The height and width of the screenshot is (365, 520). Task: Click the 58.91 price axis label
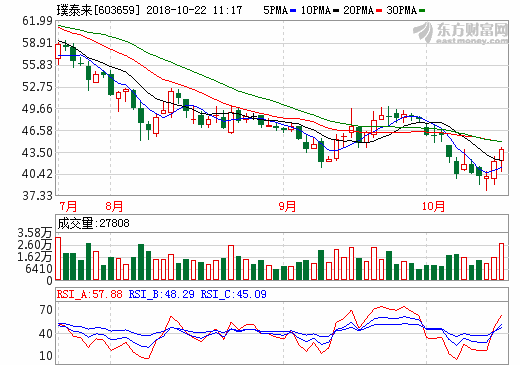pyautogui.click(x=37, y=43)
